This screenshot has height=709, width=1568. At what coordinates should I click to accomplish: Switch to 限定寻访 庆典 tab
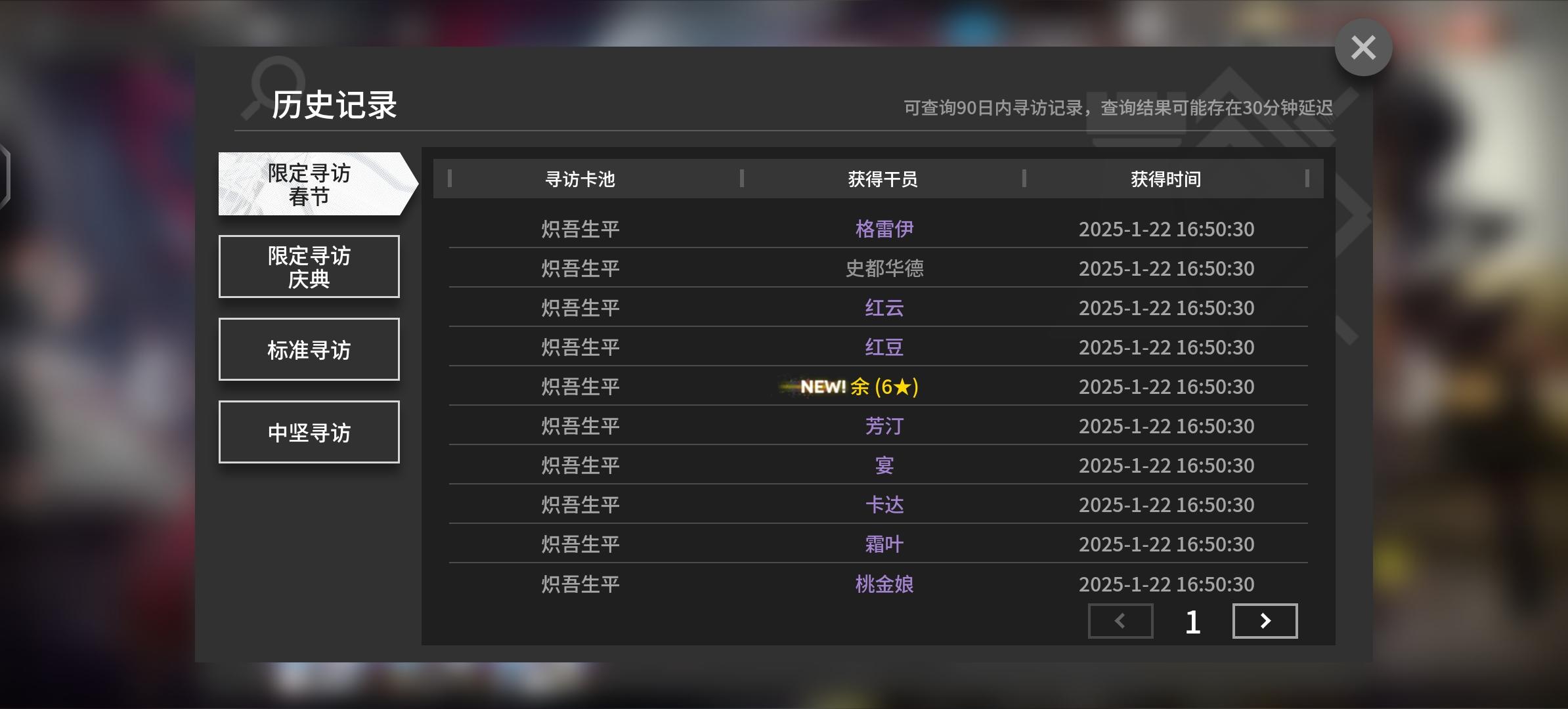tap(309, 267)
